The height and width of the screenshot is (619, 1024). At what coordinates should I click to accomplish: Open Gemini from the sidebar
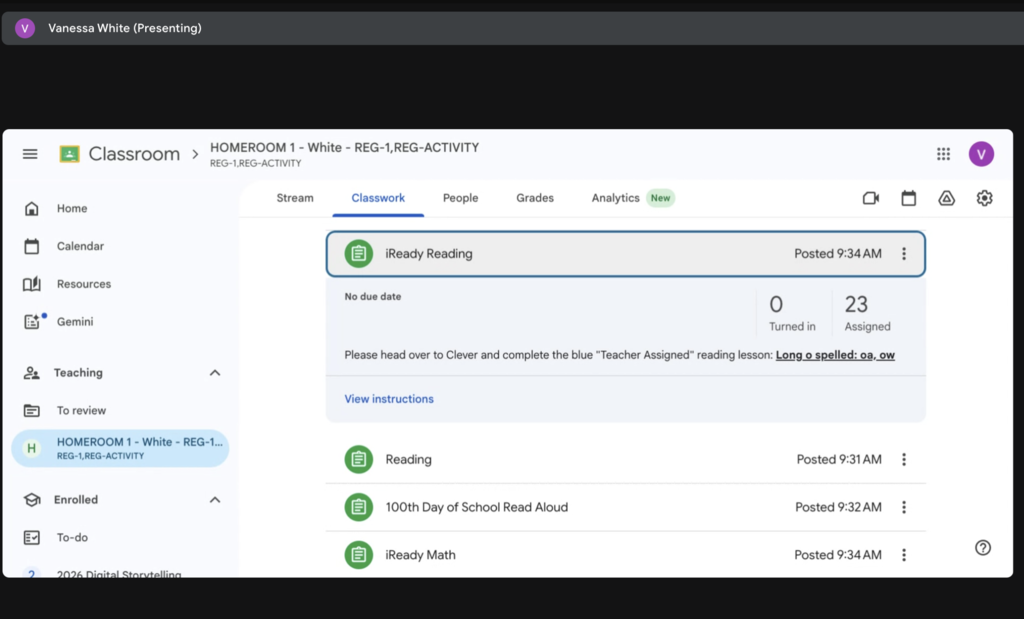[x=74, y=322]
